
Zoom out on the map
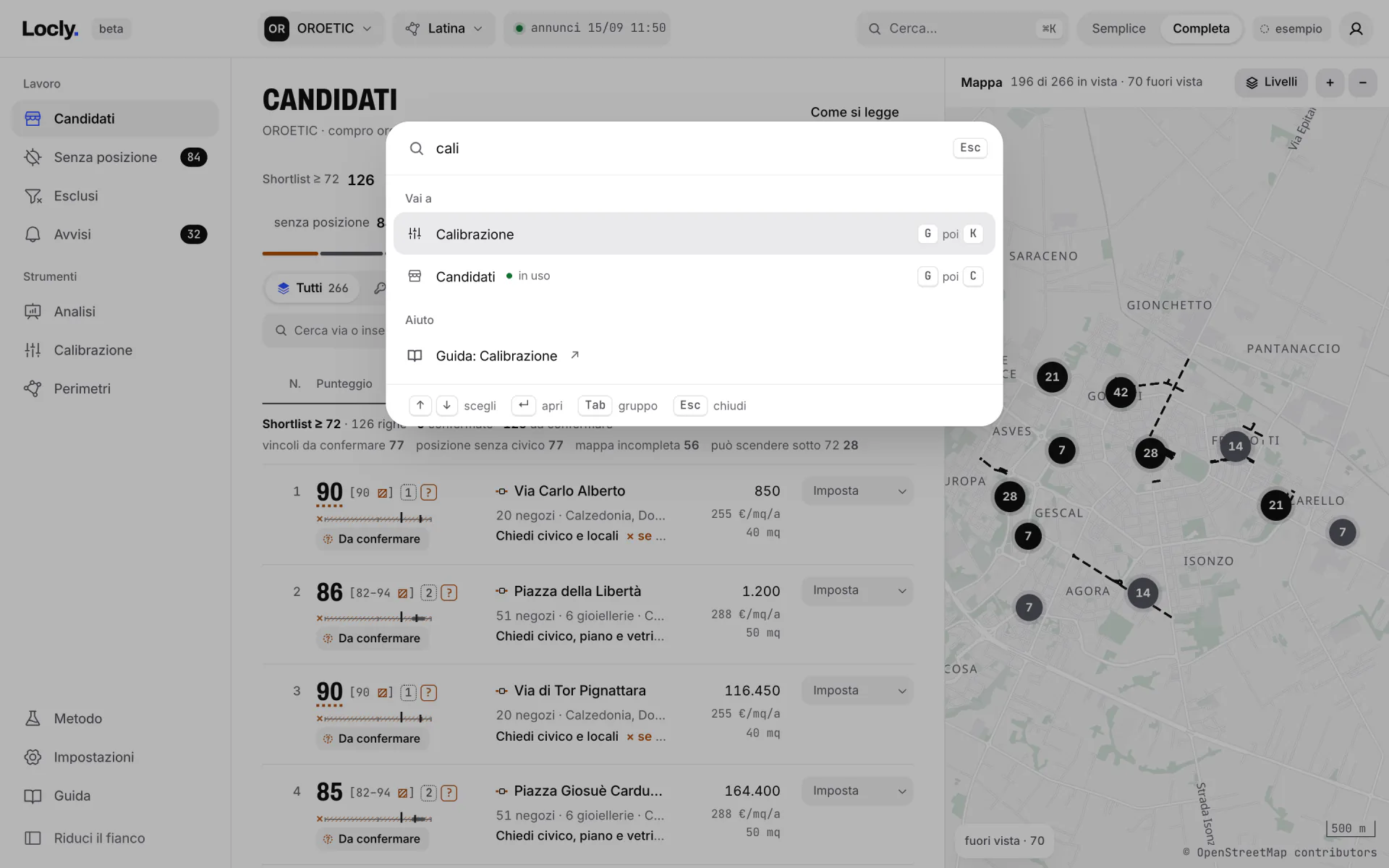tap(1363, 82)
